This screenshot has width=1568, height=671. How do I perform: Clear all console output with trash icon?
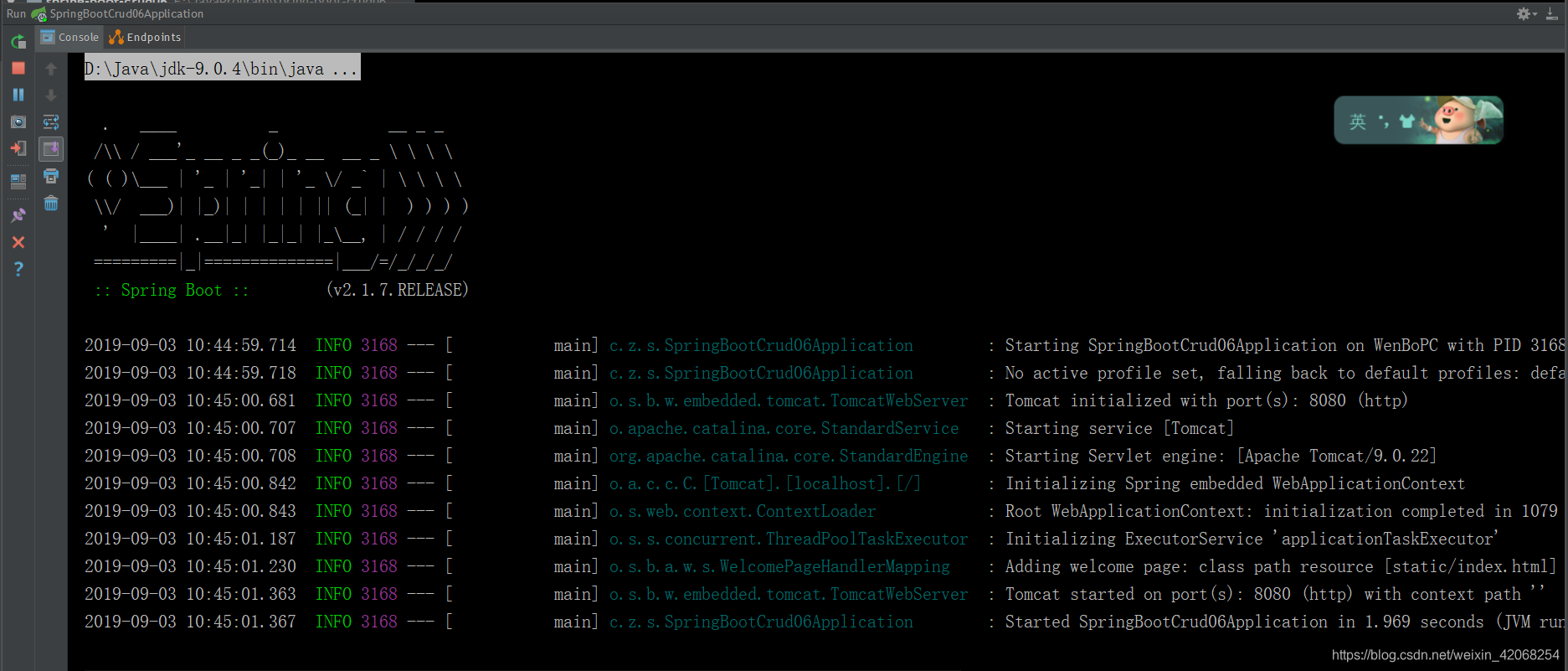coord(51,203)
